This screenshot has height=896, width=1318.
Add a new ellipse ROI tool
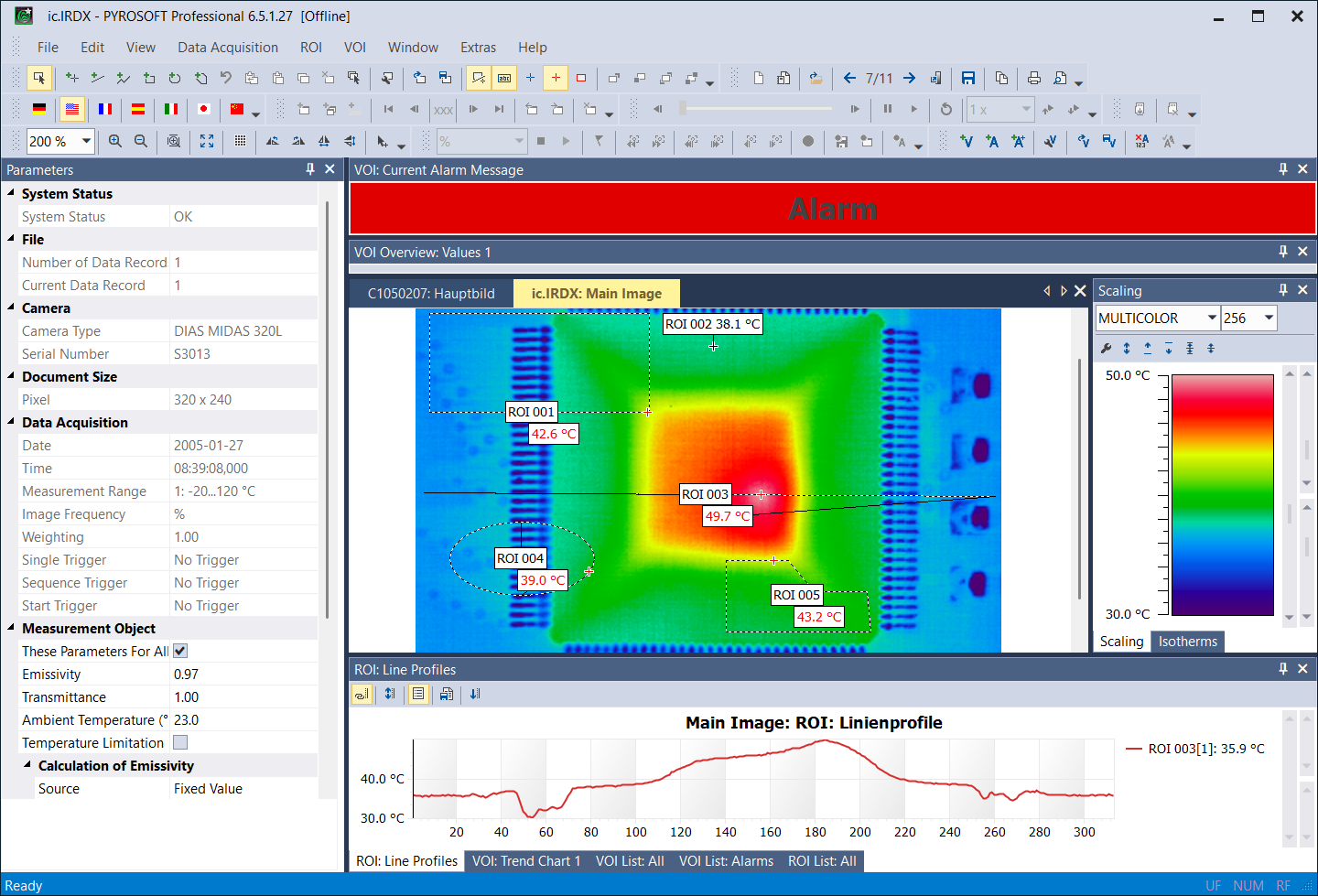click(x=175, y=78)
